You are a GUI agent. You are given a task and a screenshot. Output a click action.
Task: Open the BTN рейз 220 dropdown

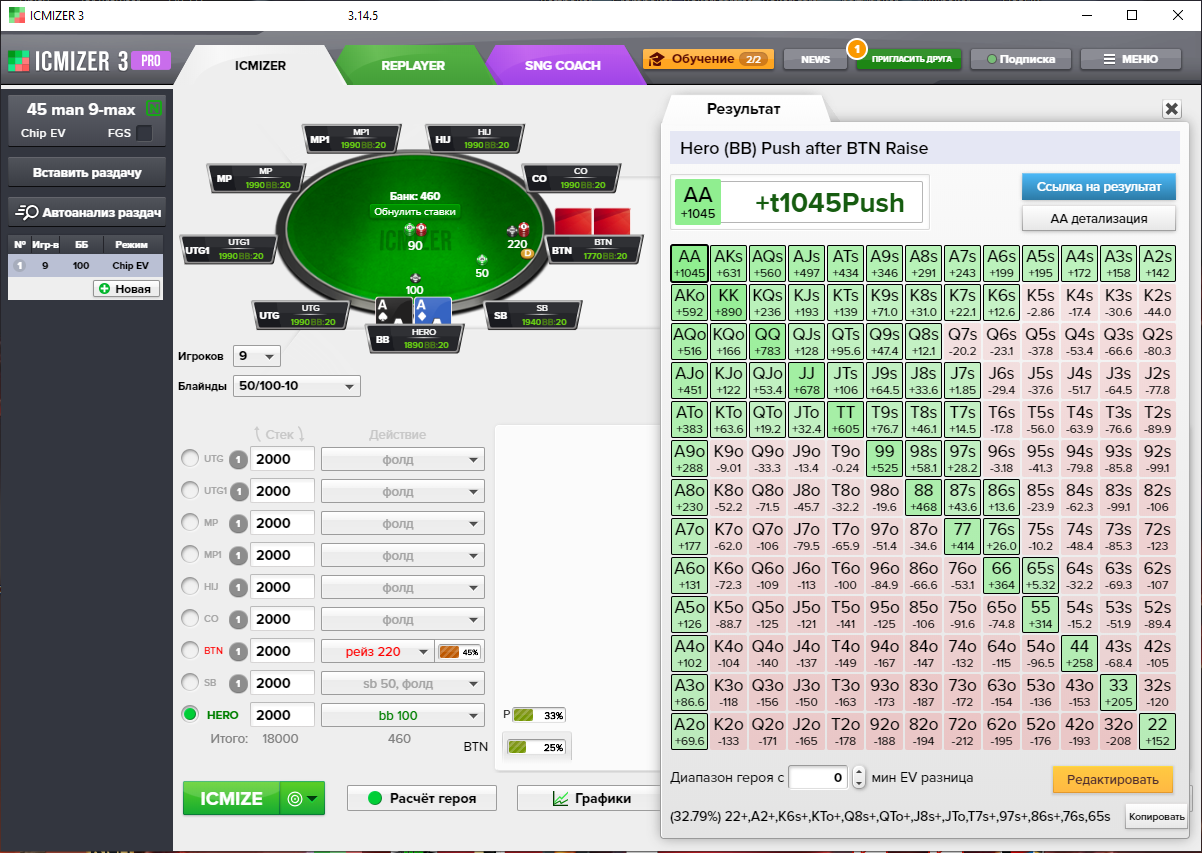[x=378, y=651]
